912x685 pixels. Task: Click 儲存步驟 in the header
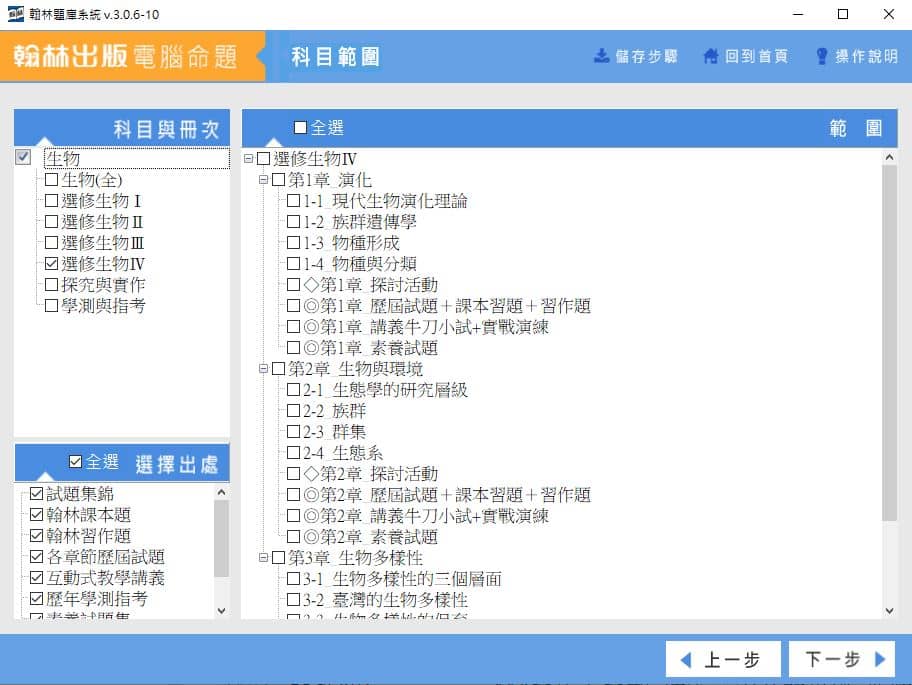click(x=647, y=56)
